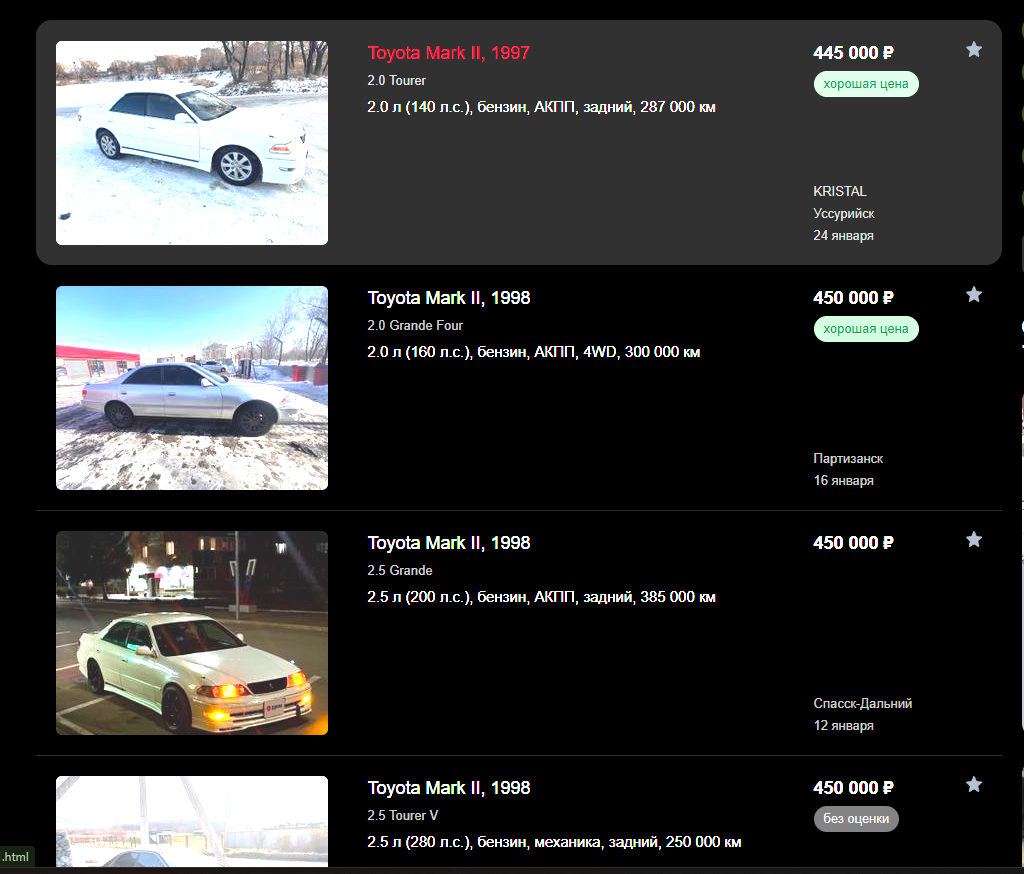Star the Партизанск Mark II listing
The height and width of the screenshot is (874, 1024).
(x=974, y=295)
